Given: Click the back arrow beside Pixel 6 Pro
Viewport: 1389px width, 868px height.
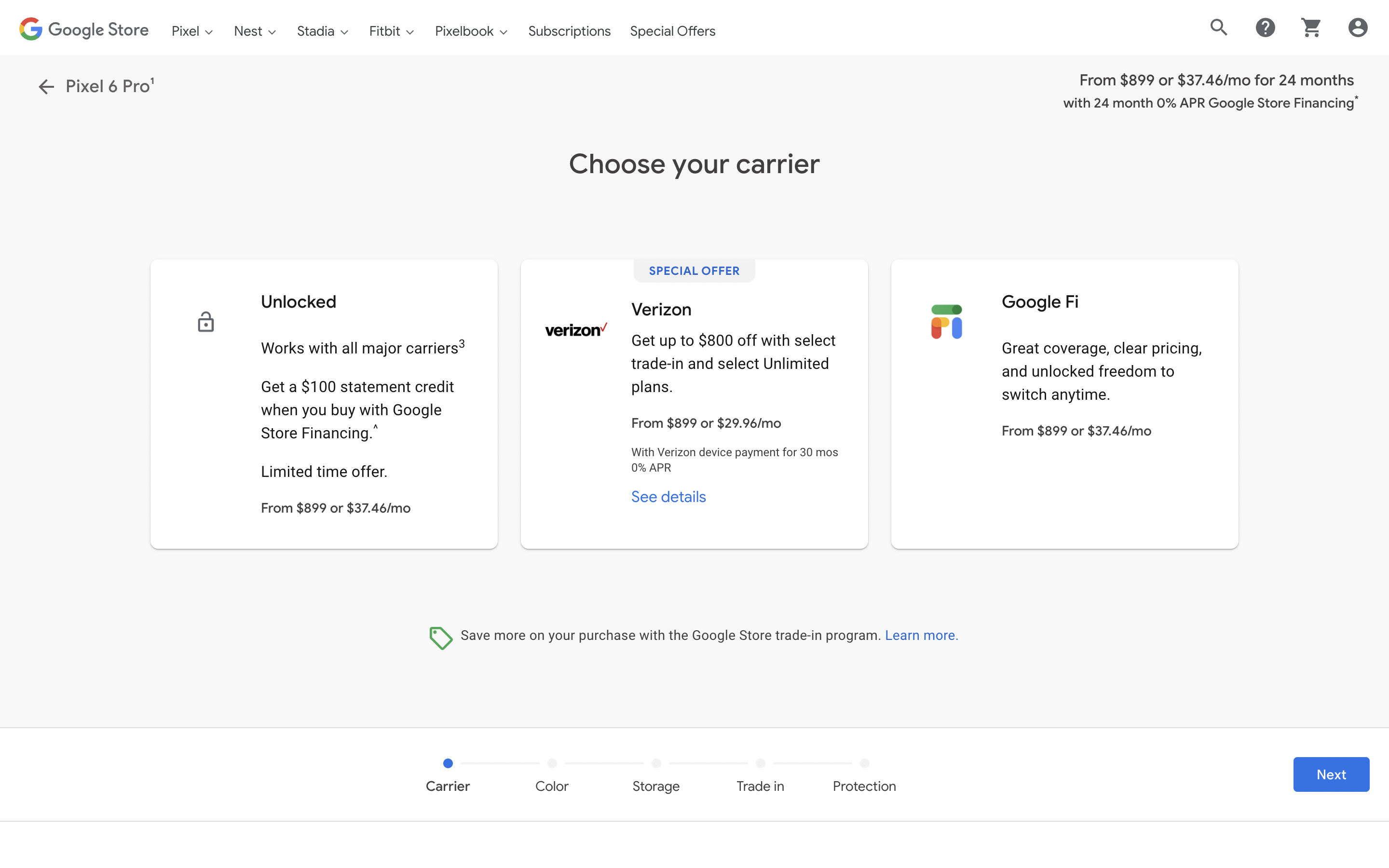Looking at the screenshot, I should point(46,87).
